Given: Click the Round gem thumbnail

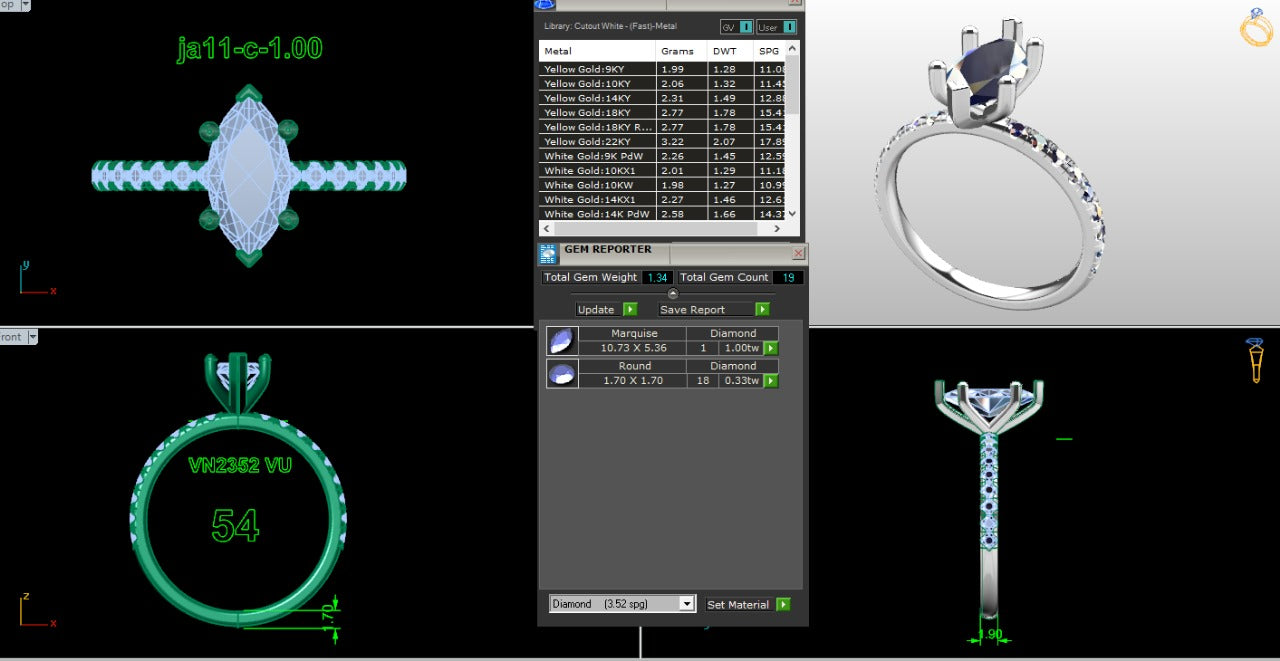Looking at the screenshot, I should (562, 374).
